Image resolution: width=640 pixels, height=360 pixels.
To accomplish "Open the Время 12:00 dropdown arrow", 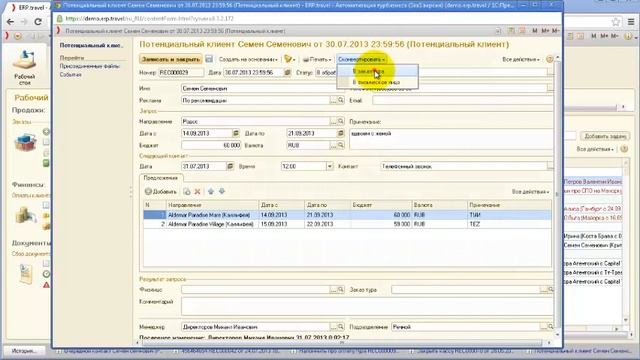I will click(x=329, y=166).
